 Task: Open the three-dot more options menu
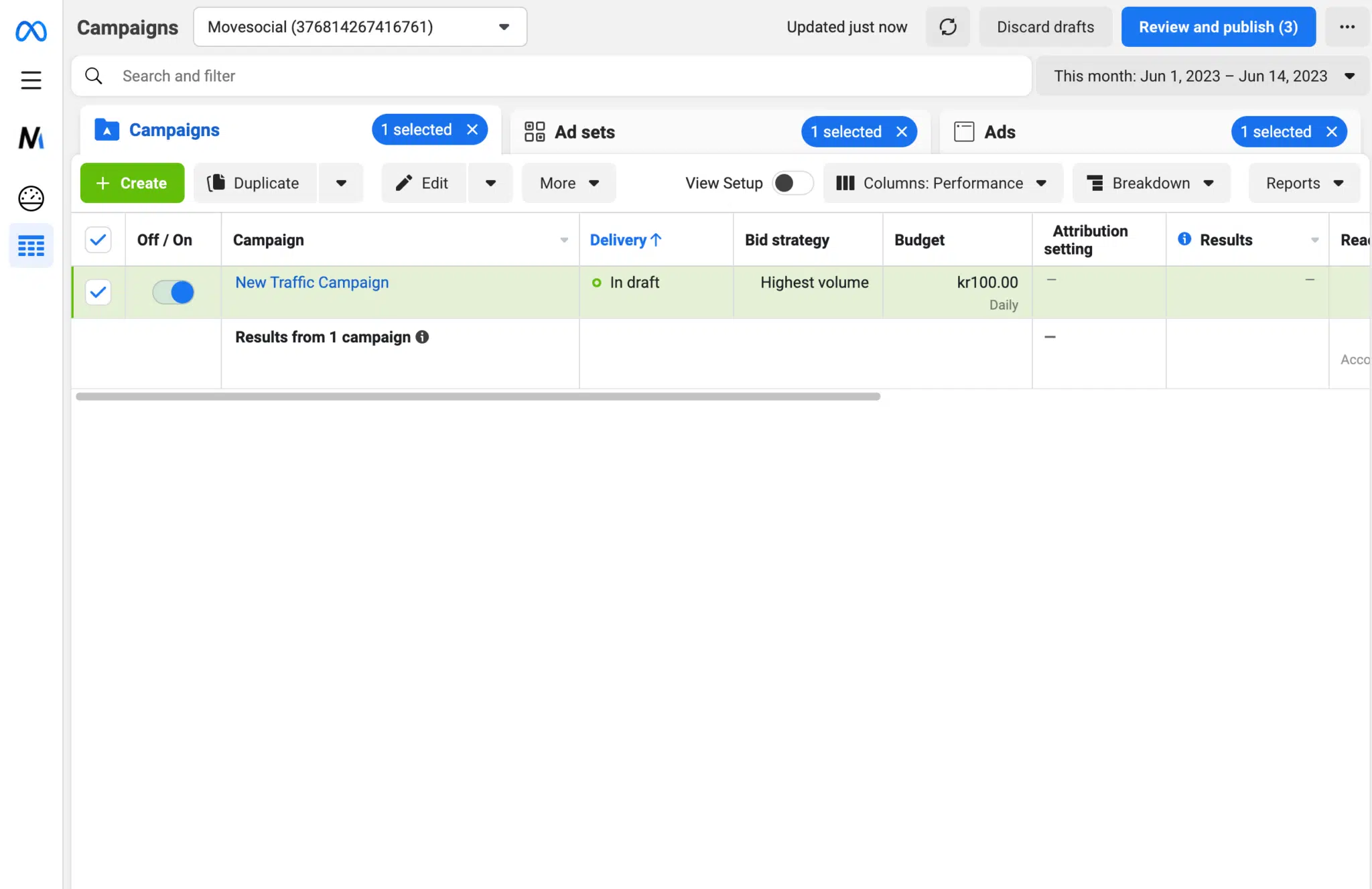coord(1347,27)
